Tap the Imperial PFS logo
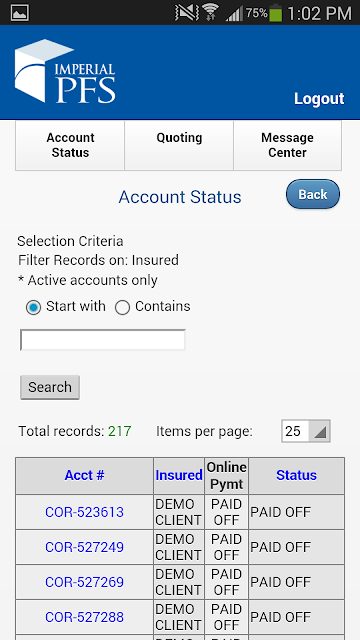This screenshot has width=360, height=640. [x=65, y=71]
